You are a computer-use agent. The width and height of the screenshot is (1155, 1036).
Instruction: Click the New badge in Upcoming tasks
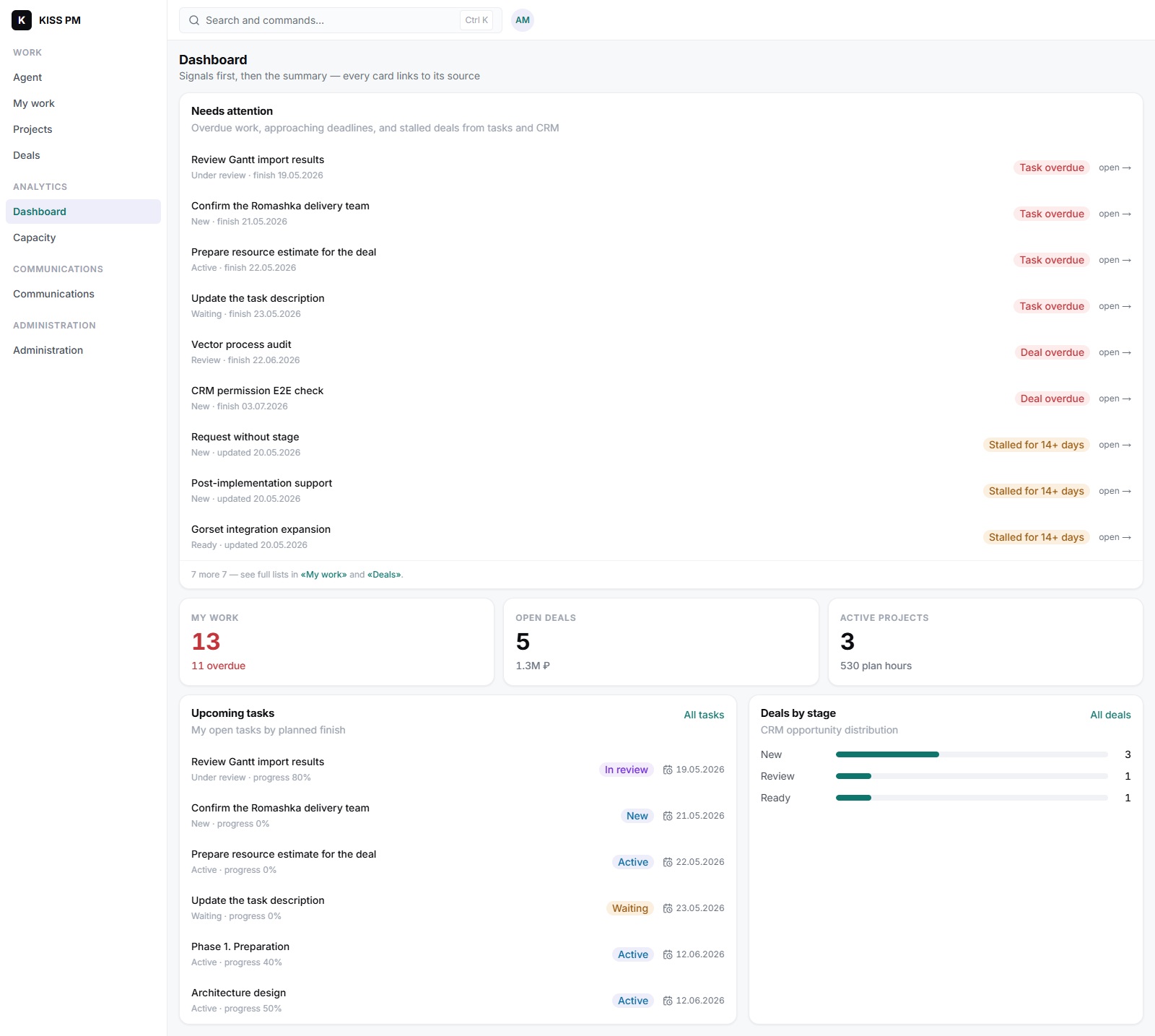point(637,816)
